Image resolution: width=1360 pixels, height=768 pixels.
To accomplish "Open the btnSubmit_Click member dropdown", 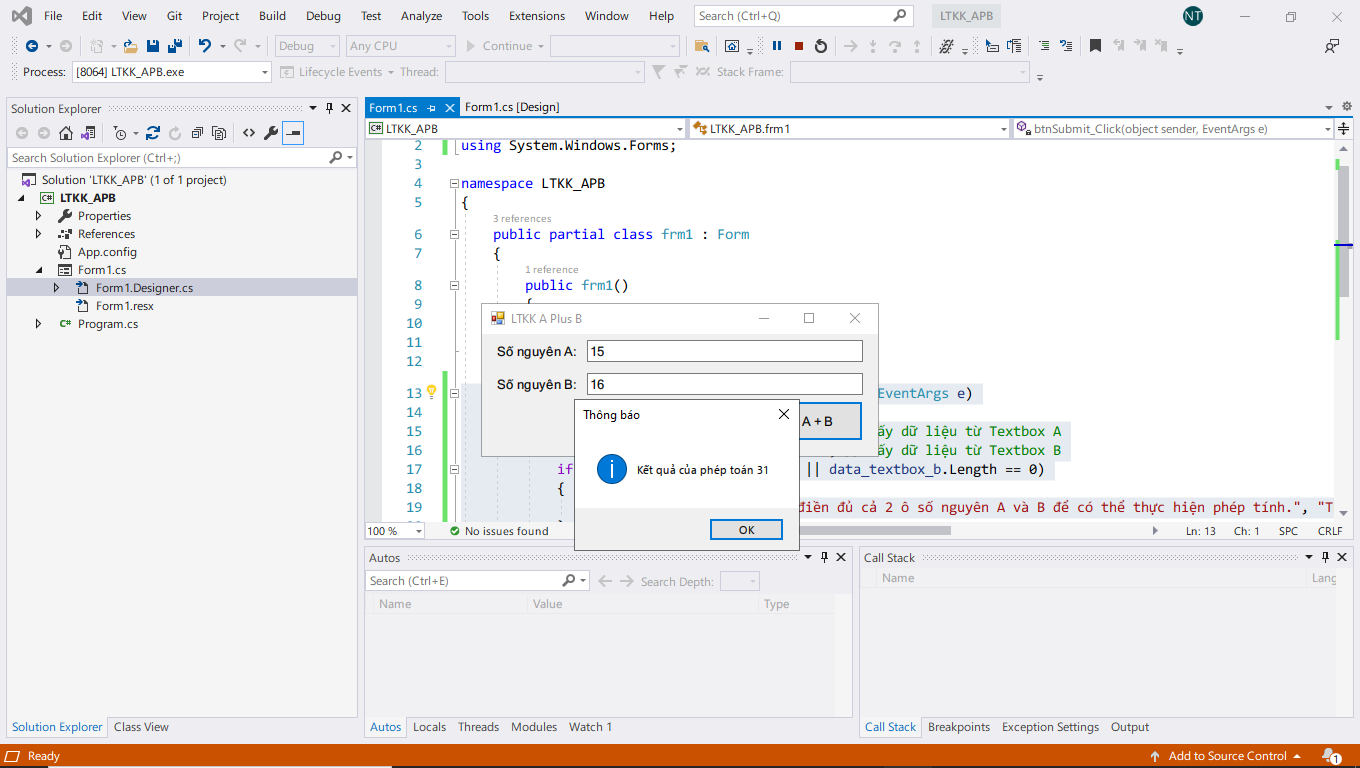I will click(1328, 129).
